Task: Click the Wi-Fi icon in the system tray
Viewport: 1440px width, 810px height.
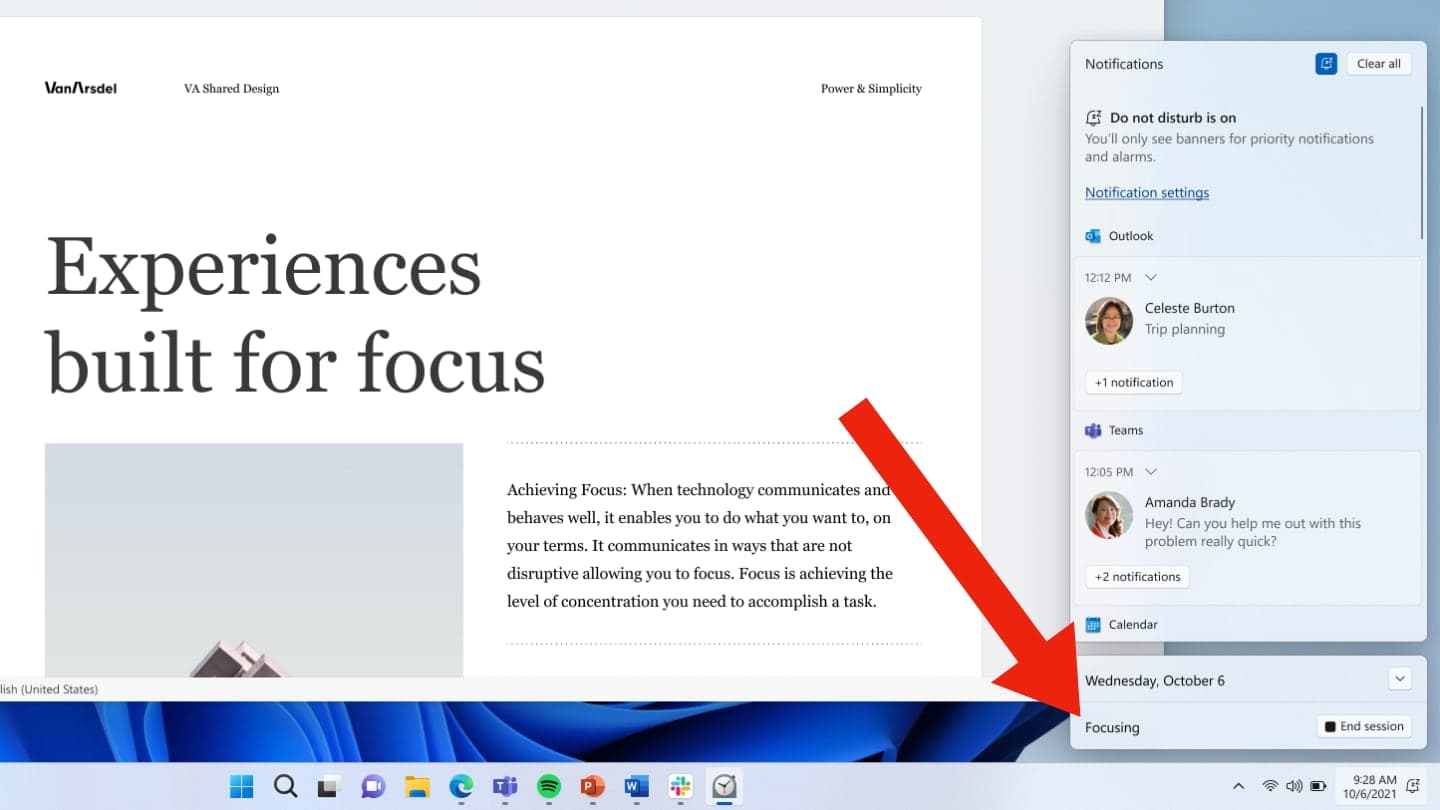Action: (x=1270, y=786)
